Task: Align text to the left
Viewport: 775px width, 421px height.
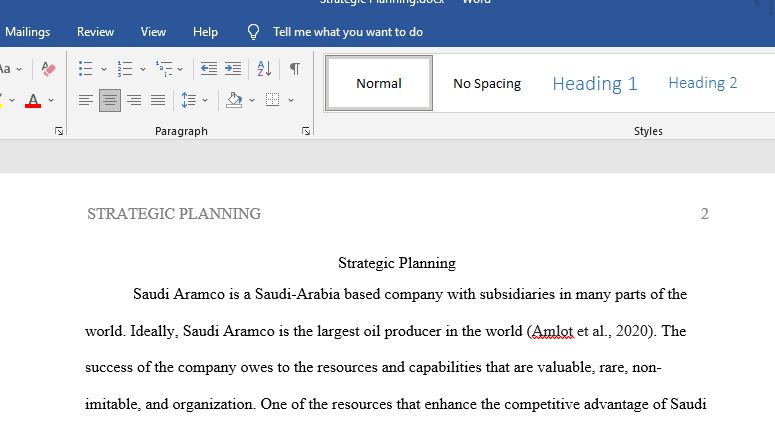Action: click(x=86, y=100)
